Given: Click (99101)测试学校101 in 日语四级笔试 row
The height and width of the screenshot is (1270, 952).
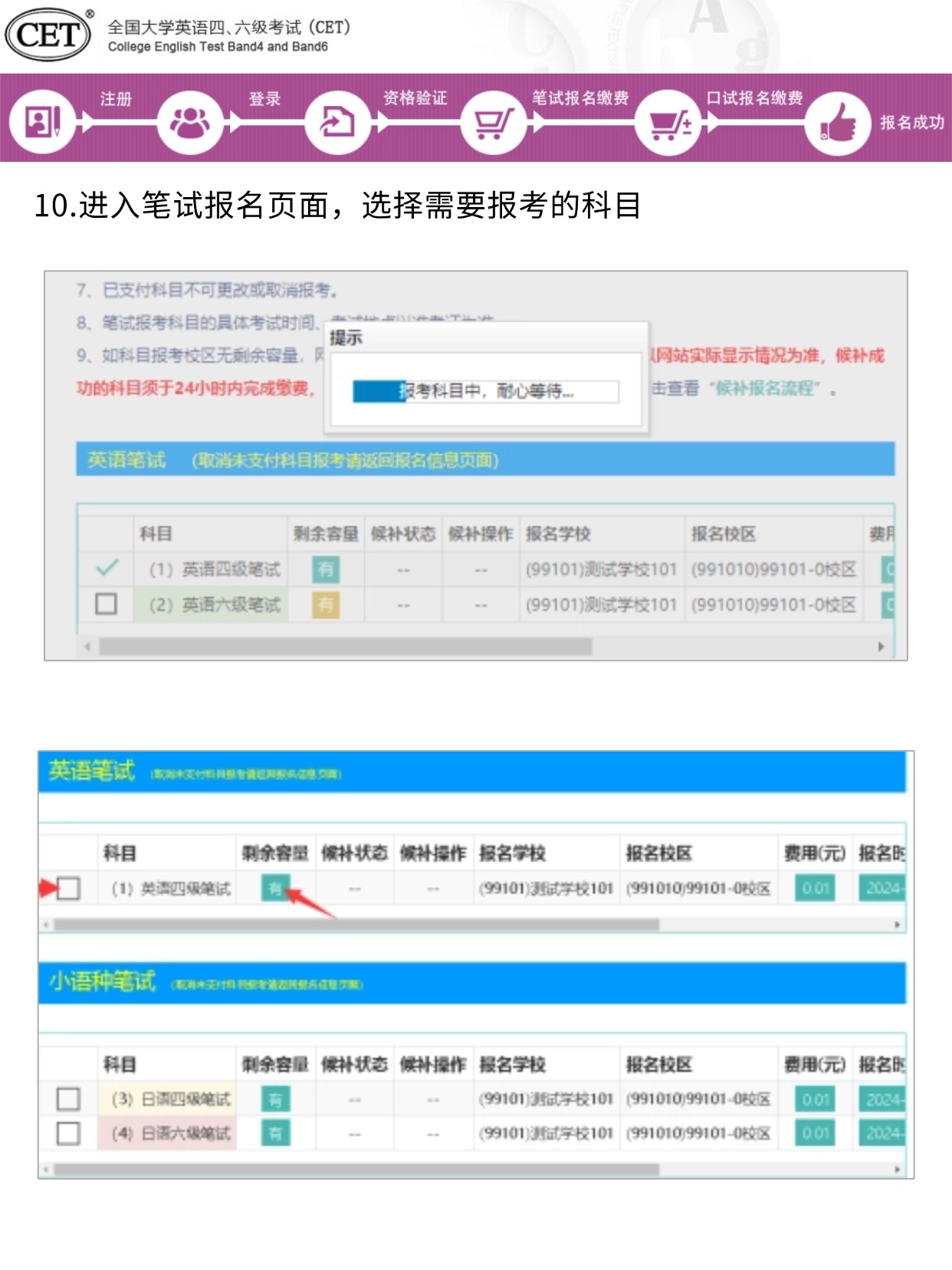Looking at the screenshot, I should [x=546, y=1099].
